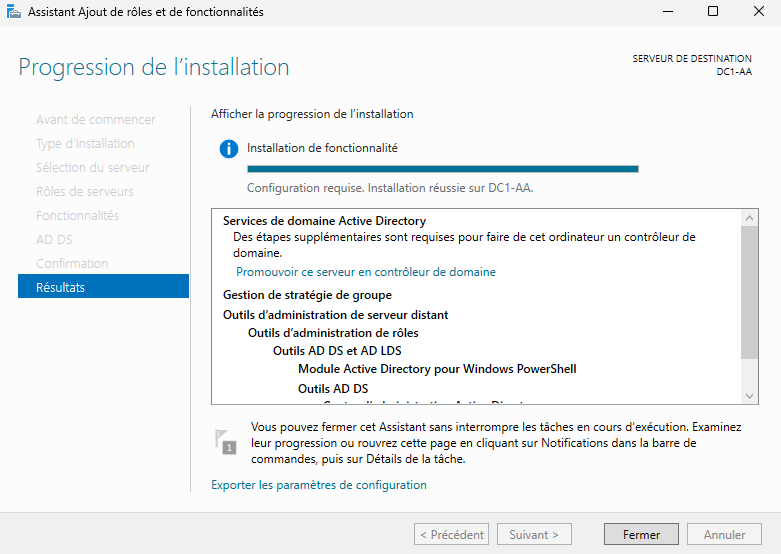Screen dimensions: 781x554
Task: Click the blue information icon beside Installation de fonctionnalité
Action: pos(229,148)
